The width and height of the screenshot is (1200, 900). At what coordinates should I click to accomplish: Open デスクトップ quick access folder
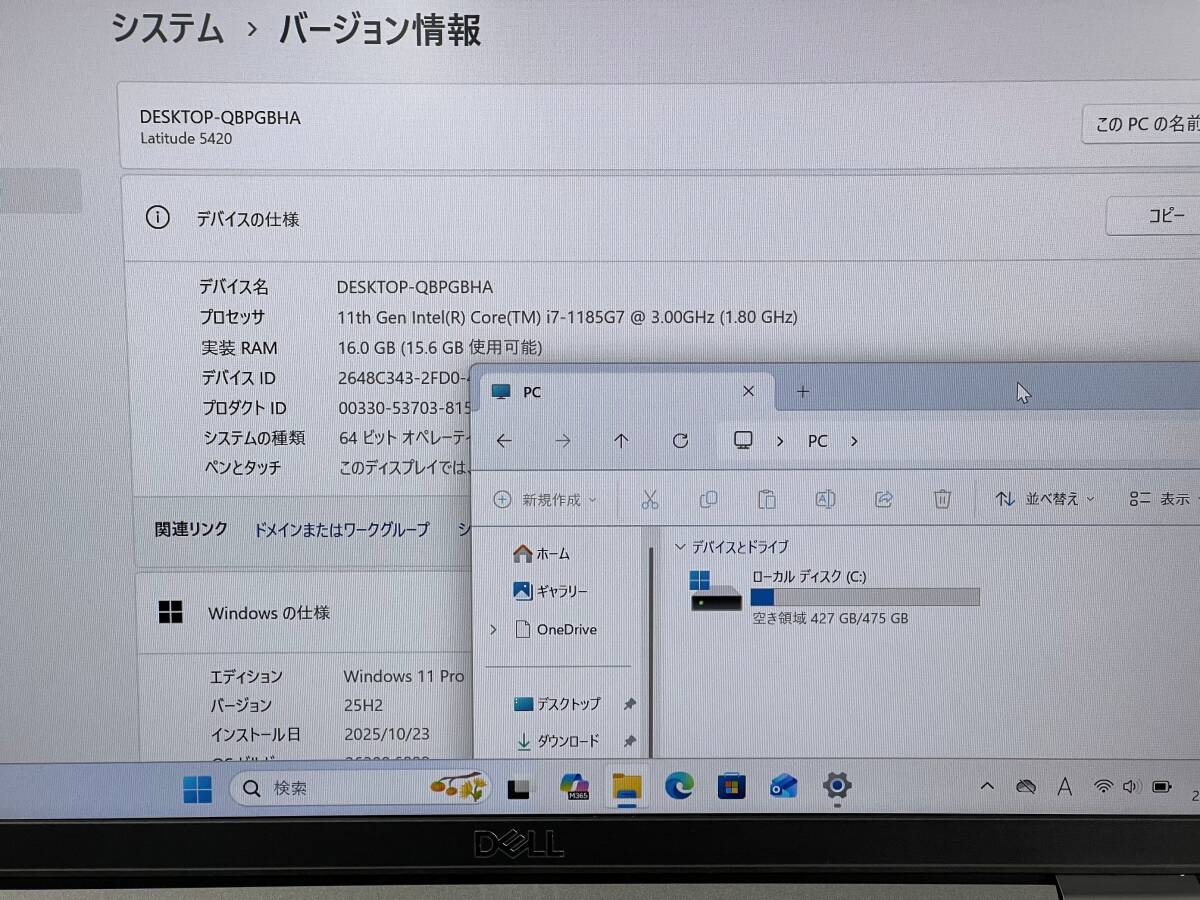tap(557, 703)
